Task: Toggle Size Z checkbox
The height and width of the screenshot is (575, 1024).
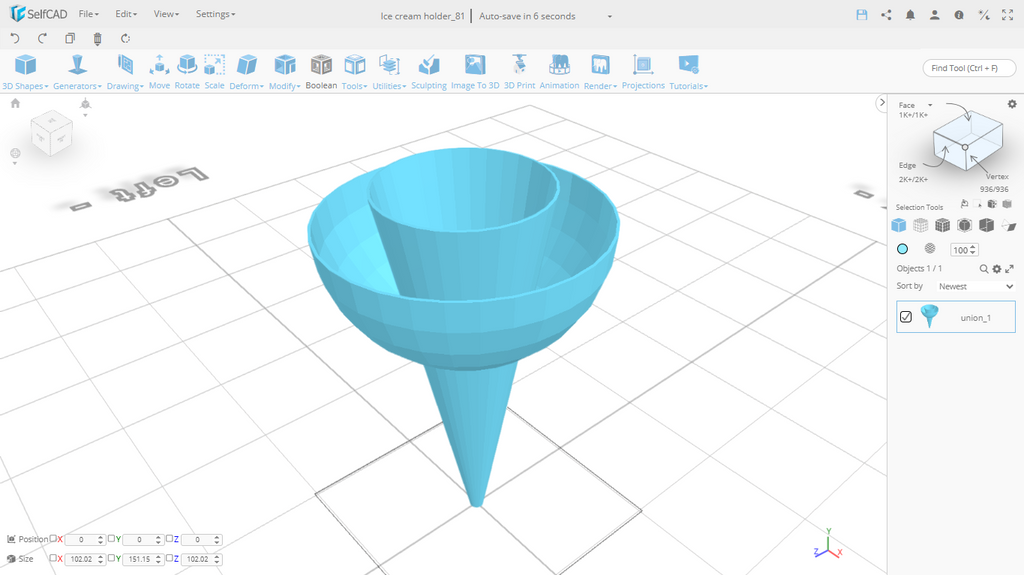Action: tap(169, 558)
